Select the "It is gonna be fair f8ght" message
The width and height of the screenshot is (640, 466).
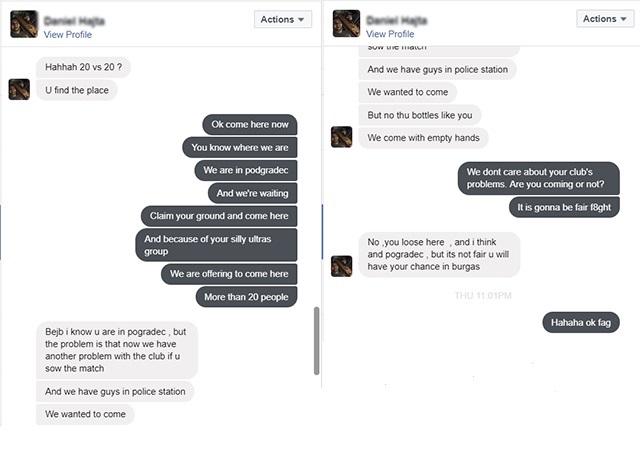pyautogui.click(x=564, y=207)
